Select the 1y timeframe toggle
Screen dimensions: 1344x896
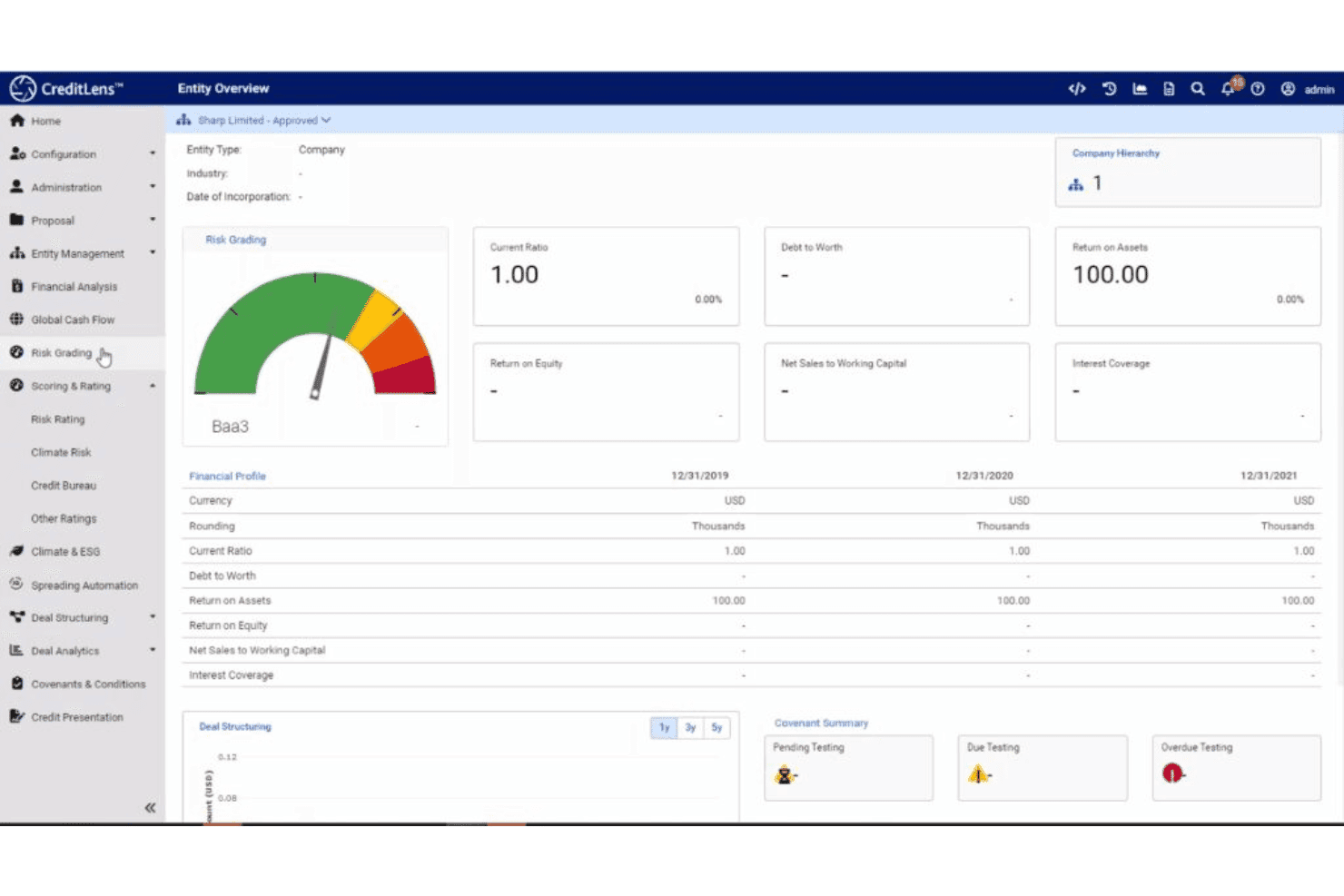pos(664,727)
